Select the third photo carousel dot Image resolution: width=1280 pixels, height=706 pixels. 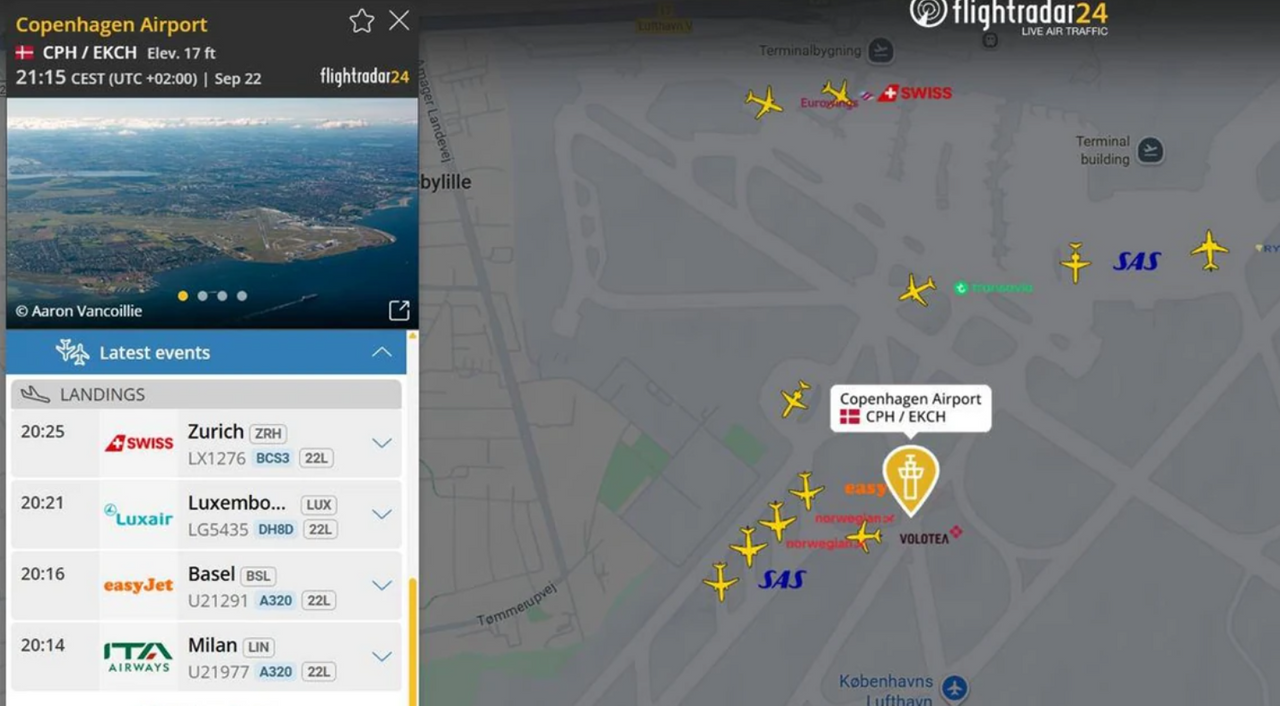[x=222, y=296]
